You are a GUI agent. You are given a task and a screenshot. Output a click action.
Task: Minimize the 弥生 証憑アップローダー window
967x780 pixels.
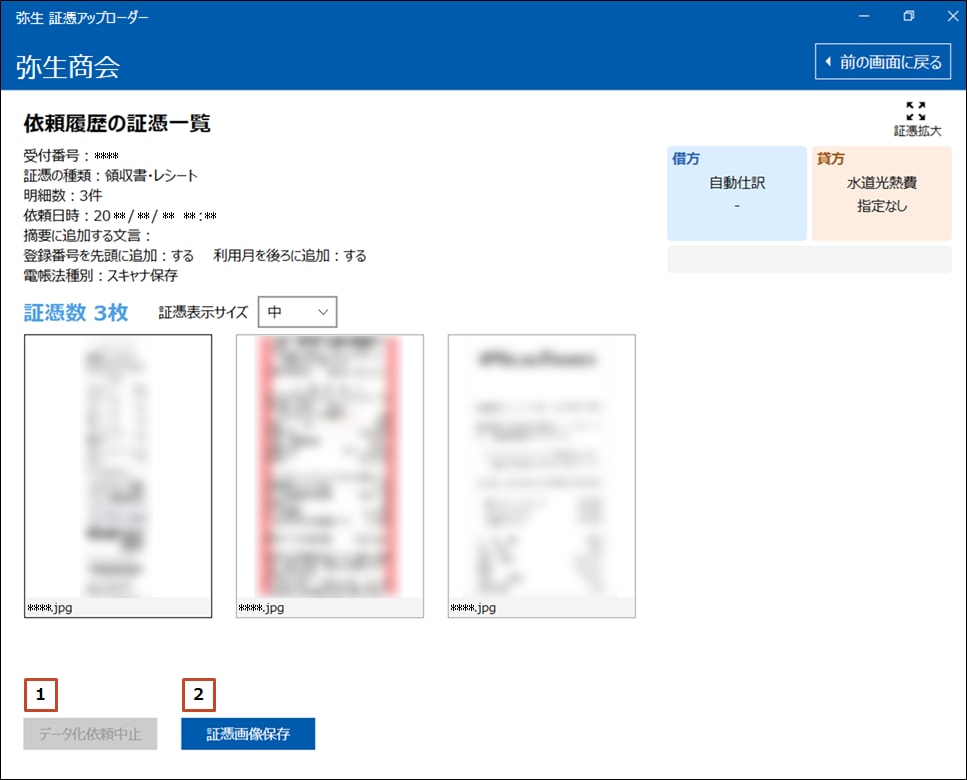863,16
